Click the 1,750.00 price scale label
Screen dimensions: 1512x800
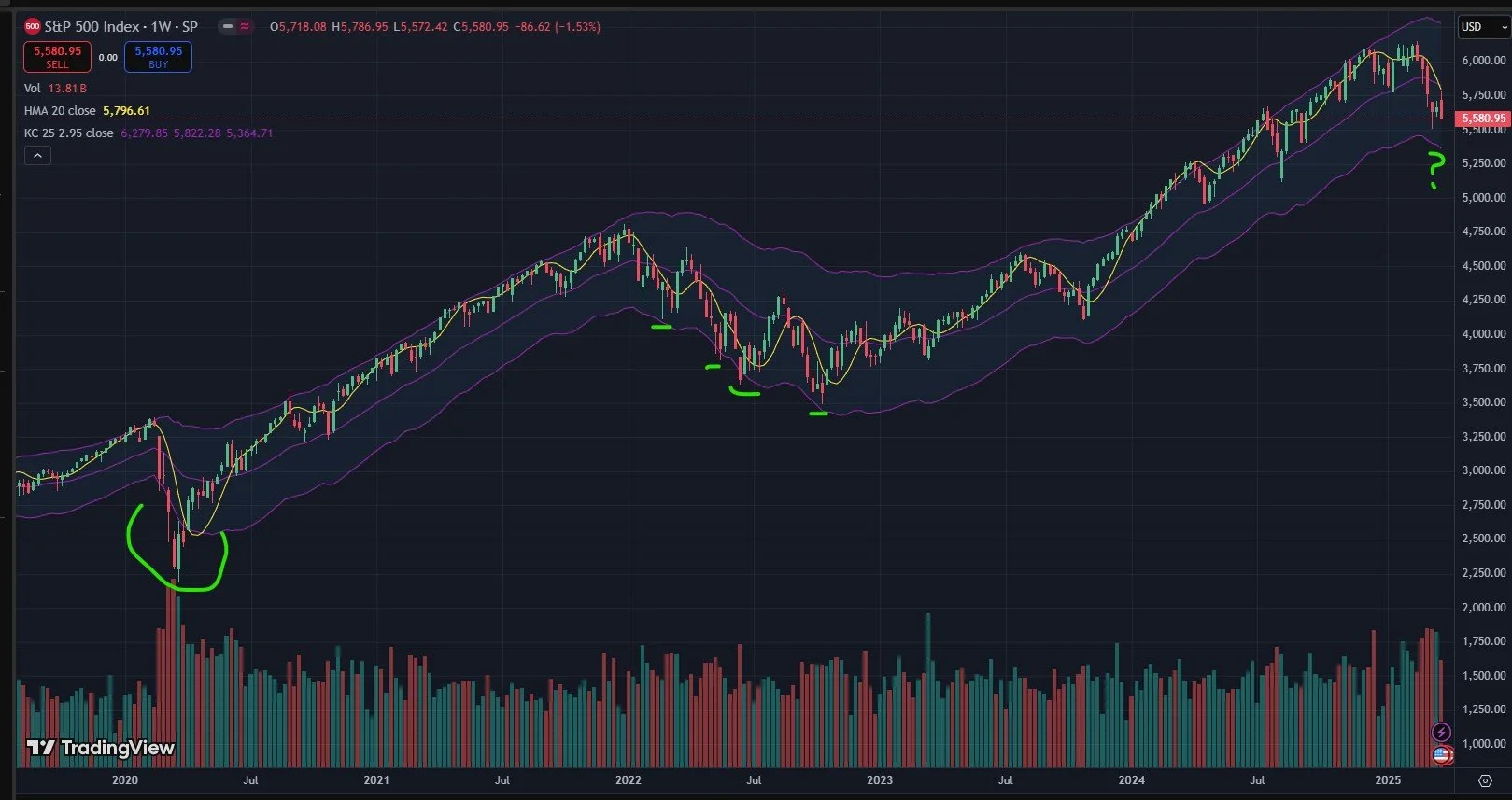[1484, 641]
